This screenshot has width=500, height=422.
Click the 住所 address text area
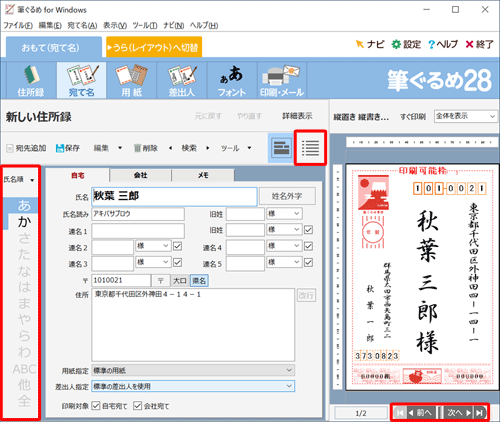click(193, 324)
